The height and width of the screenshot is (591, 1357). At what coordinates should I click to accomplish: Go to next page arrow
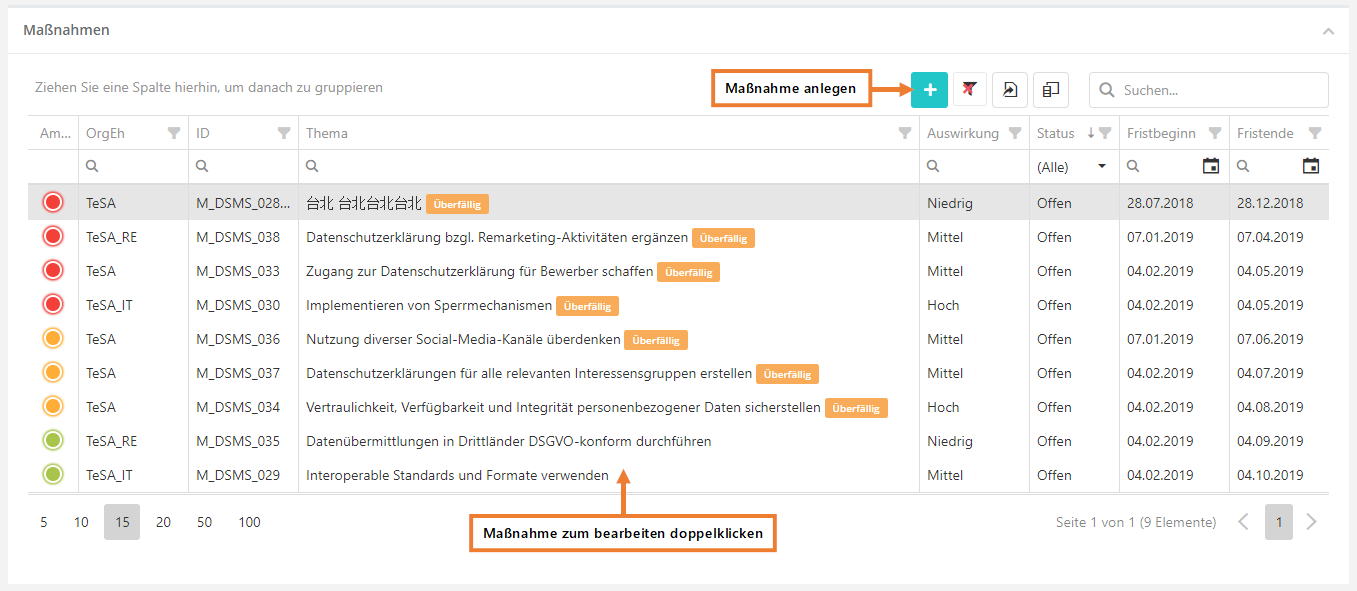point(1312,522)
